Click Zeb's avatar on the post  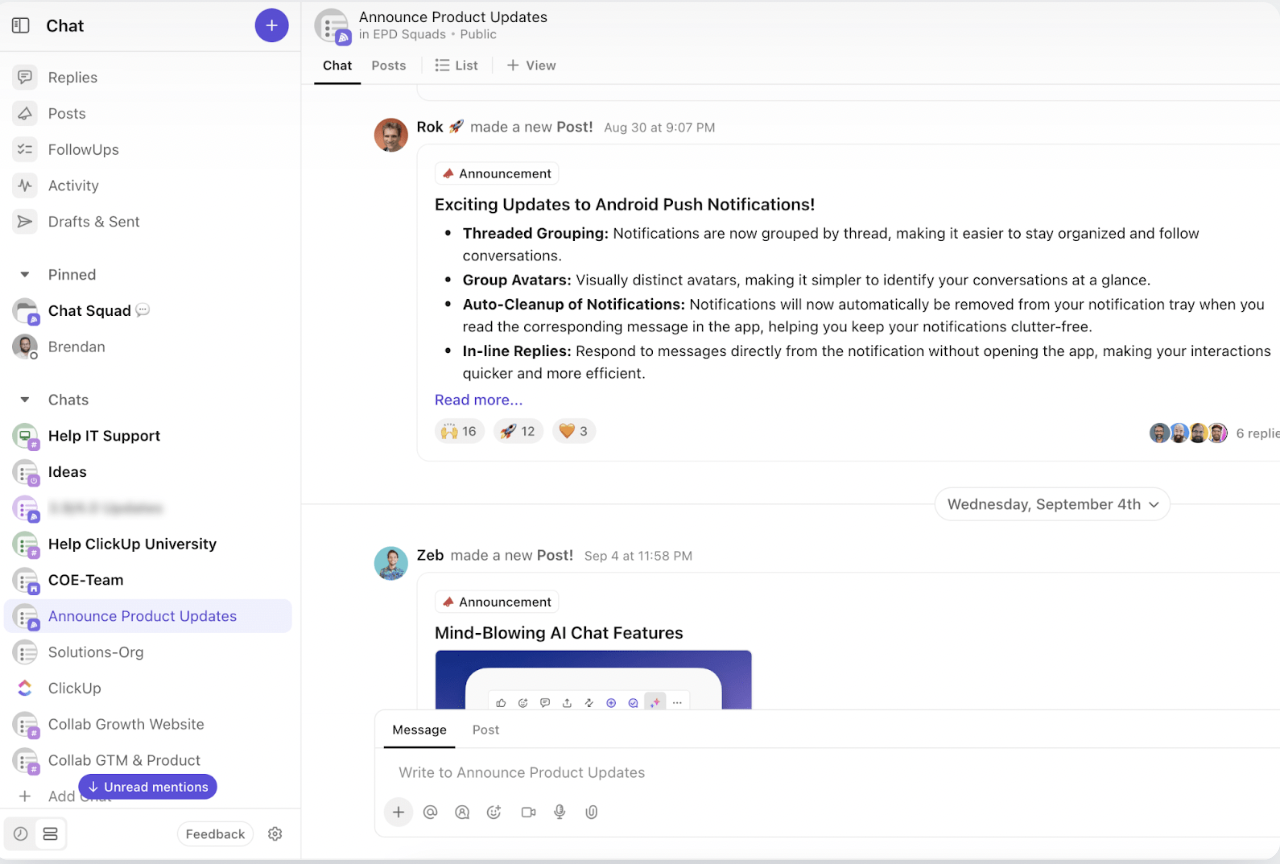(391, 563)
